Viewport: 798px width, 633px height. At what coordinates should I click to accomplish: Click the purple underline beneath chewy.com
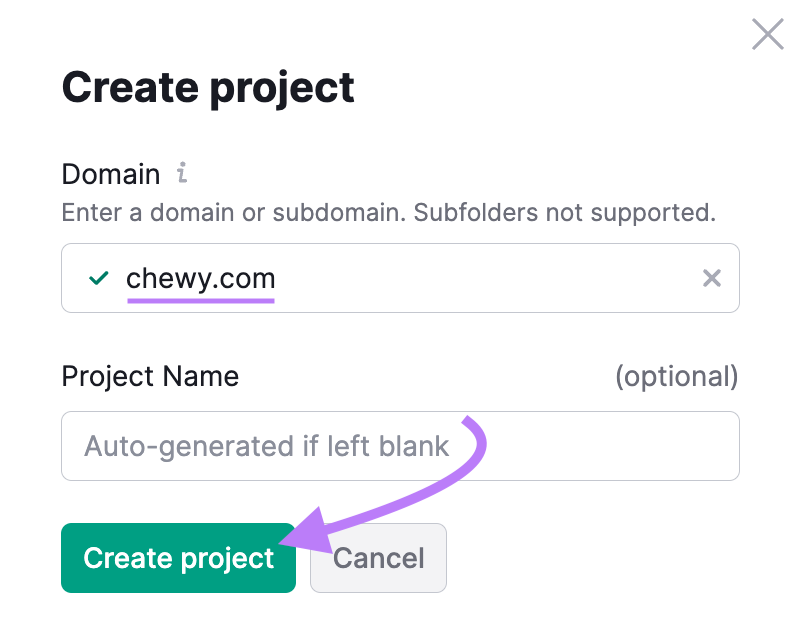(x=201, y=301)
